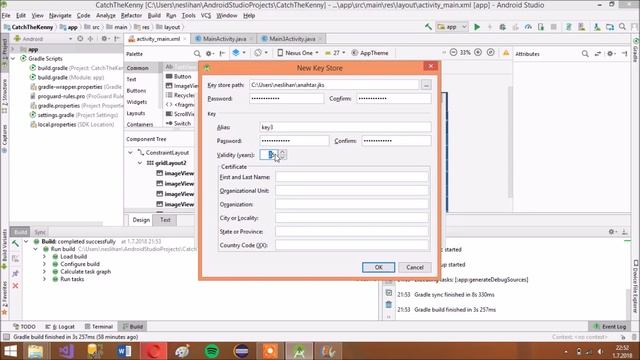This screenshot has width=640, height=360.
Task: Cancel the New Key Store dialog
Action: pos(415,267)
